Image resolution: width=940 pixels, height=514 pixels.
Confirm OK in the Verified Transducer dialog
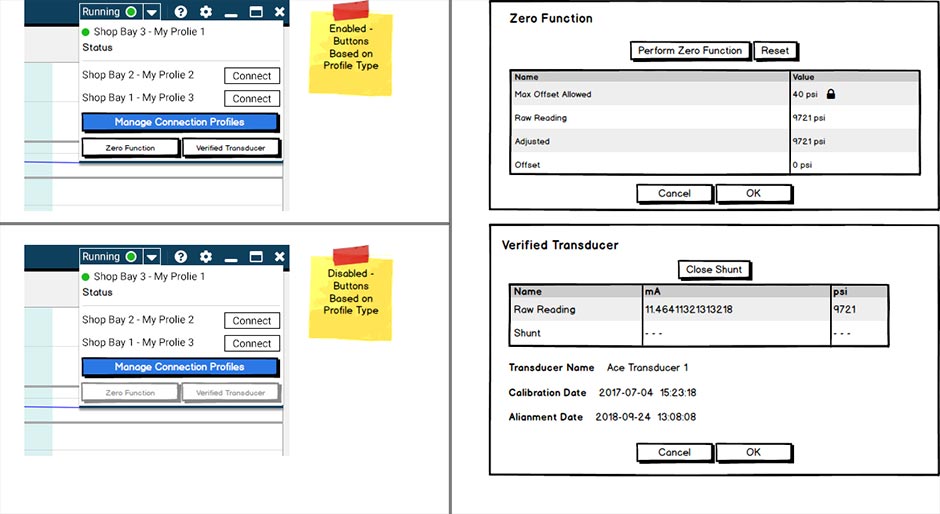(753, 452)
